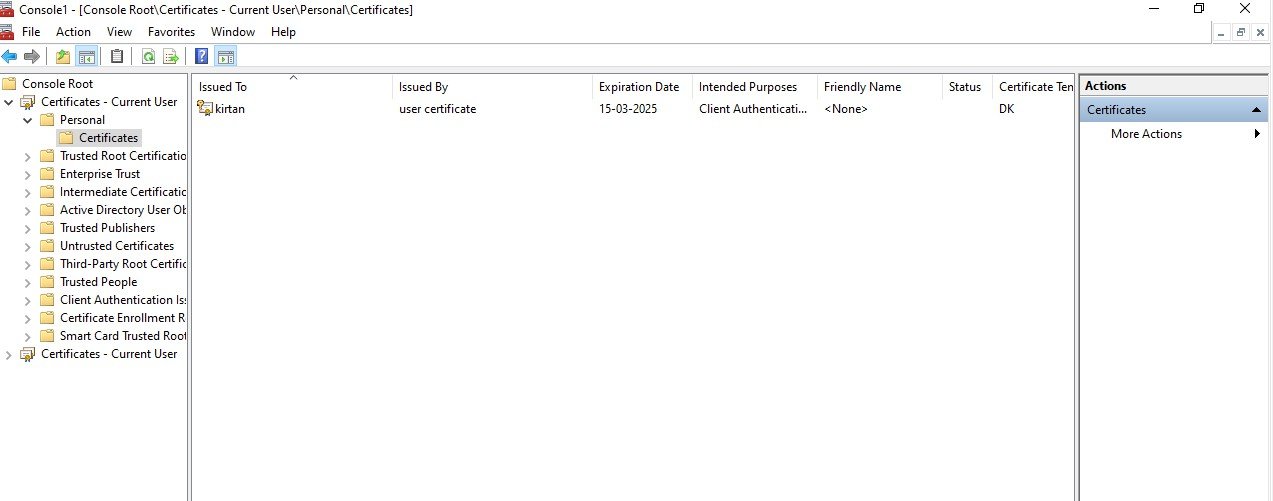
Task: Select the Client Authentication Issuers label
Action: (x=123, y=300)
